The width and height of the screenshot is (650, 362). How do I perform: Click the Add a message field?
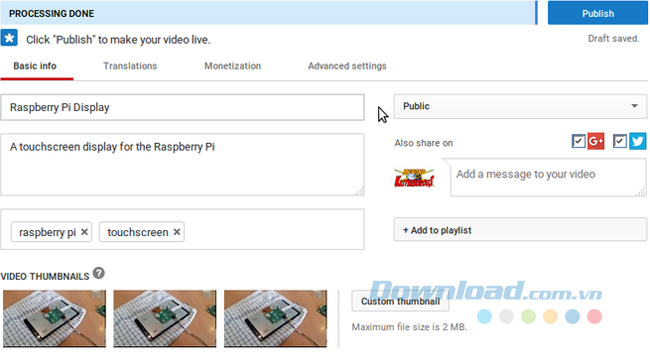pos(548,177)
